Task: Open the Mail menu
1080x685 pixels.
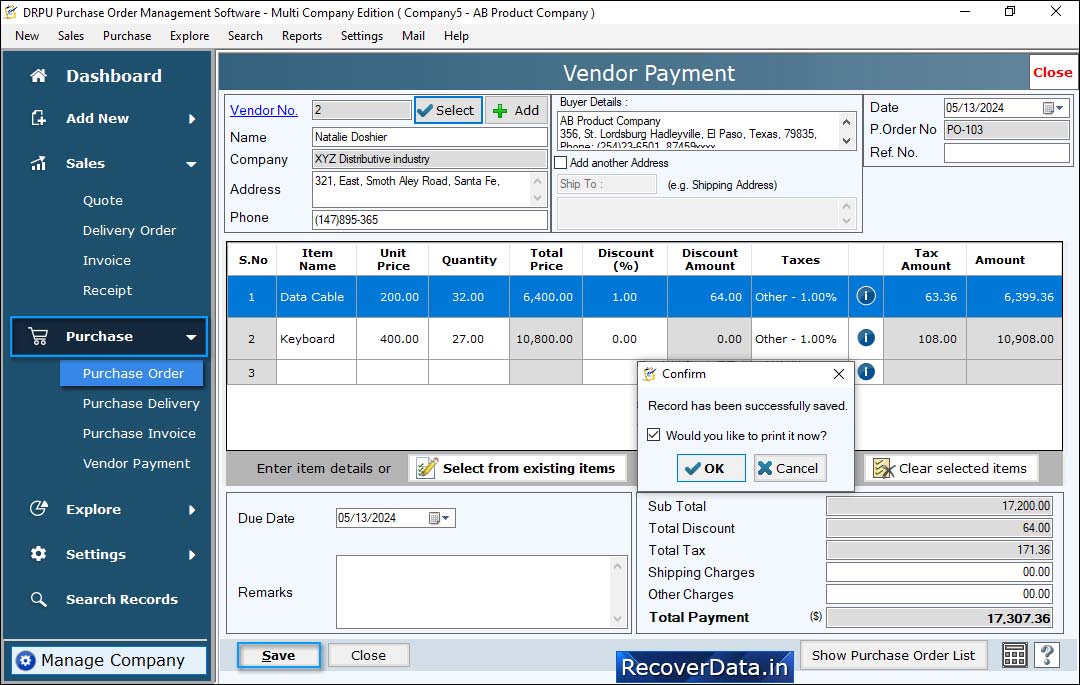Action: (413, 36)
